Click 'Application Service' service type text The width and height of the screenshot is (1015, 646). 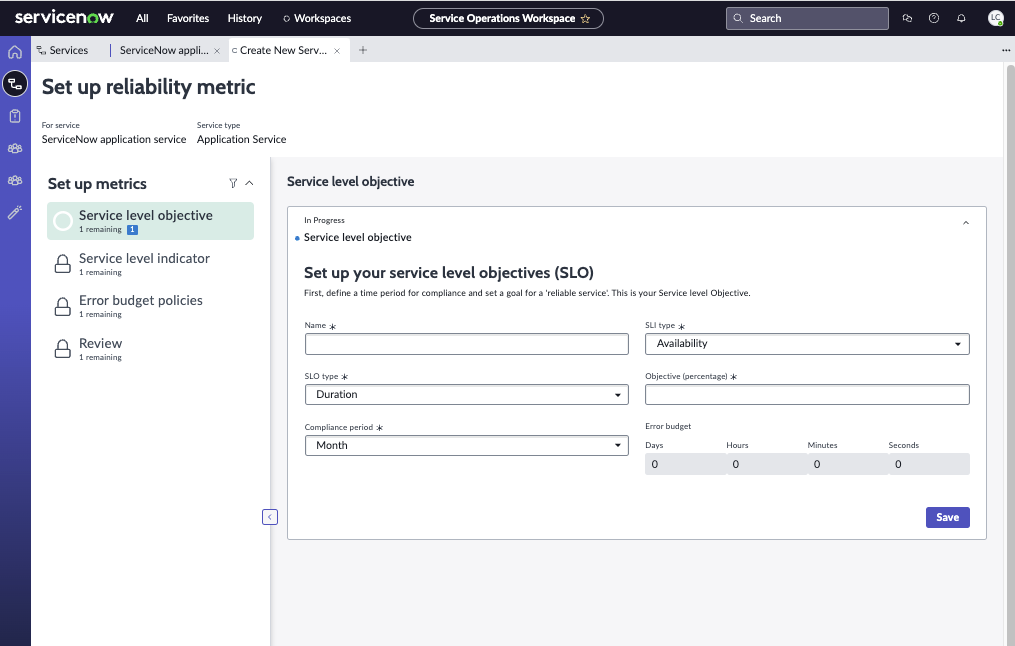coord(241,139)
